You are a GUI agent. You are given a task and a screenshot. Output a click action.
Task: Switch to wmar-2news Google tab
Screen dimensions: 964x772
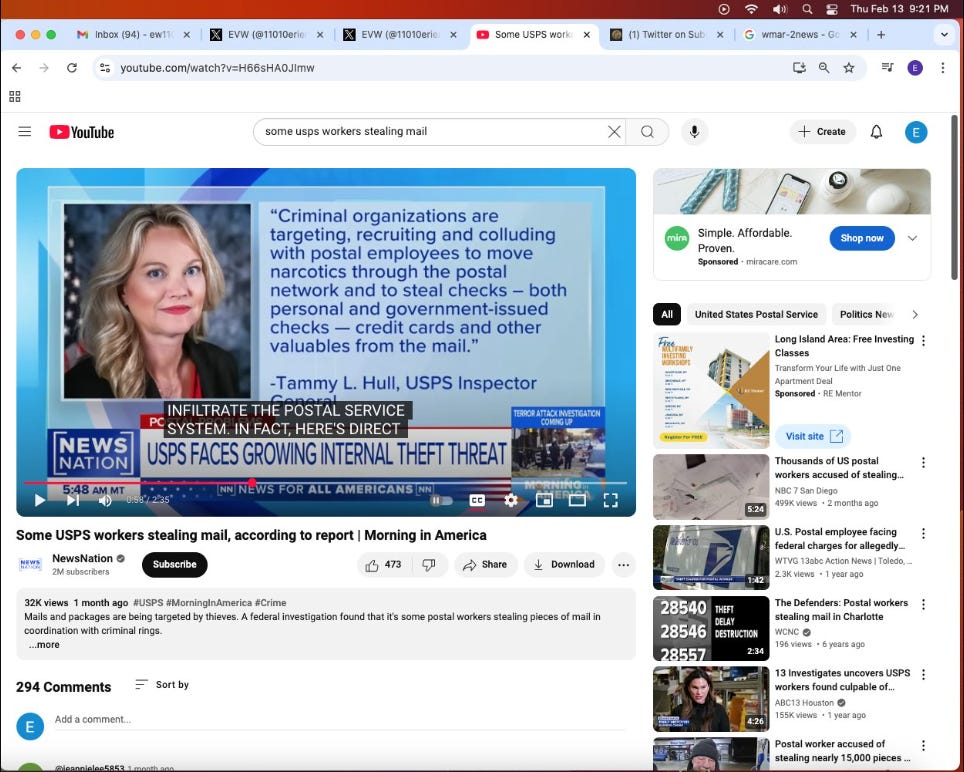click(800, 34)
